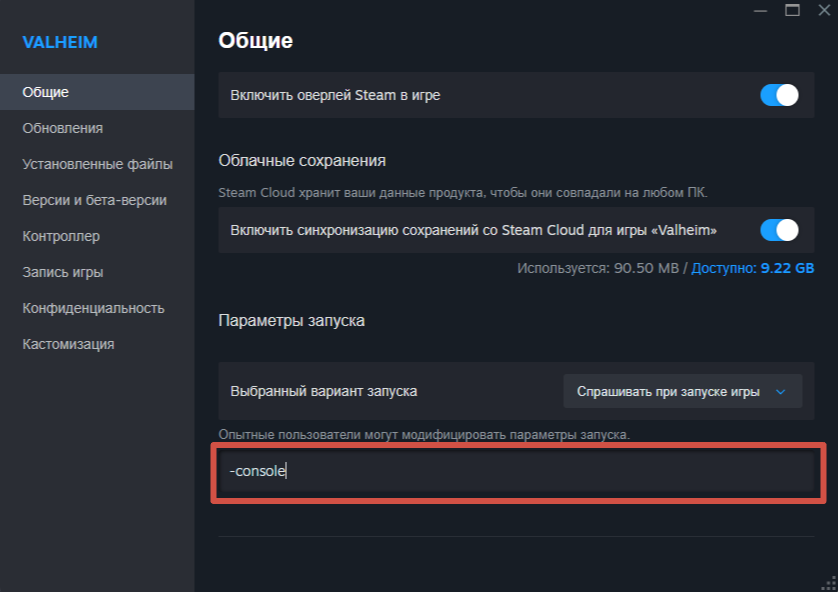This screenshot has width=838, height=592.
Task: Minimize the properties window
Action: pos(761,10)
